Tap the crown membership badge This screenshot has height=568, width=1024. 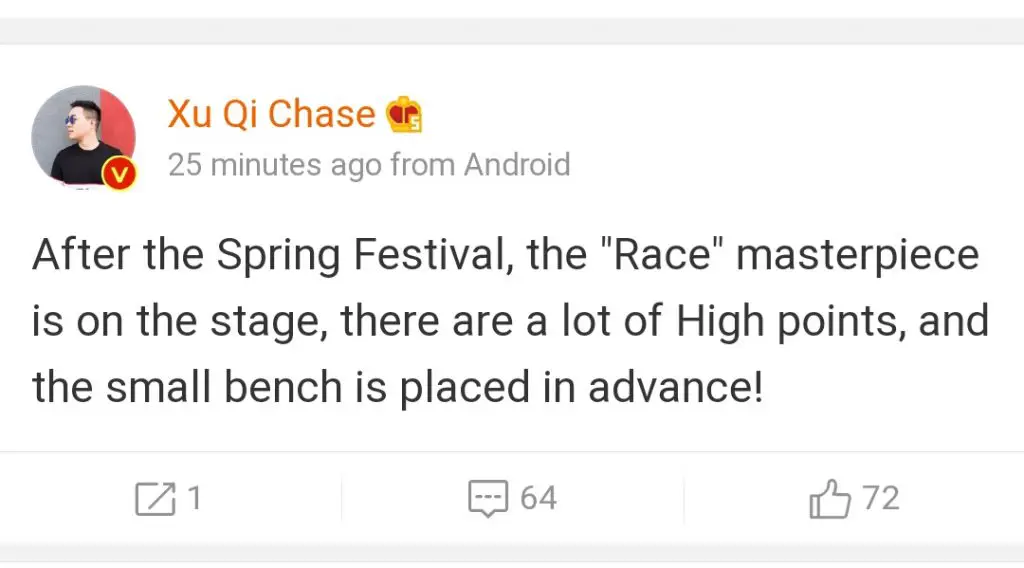[x=404, y=115]
